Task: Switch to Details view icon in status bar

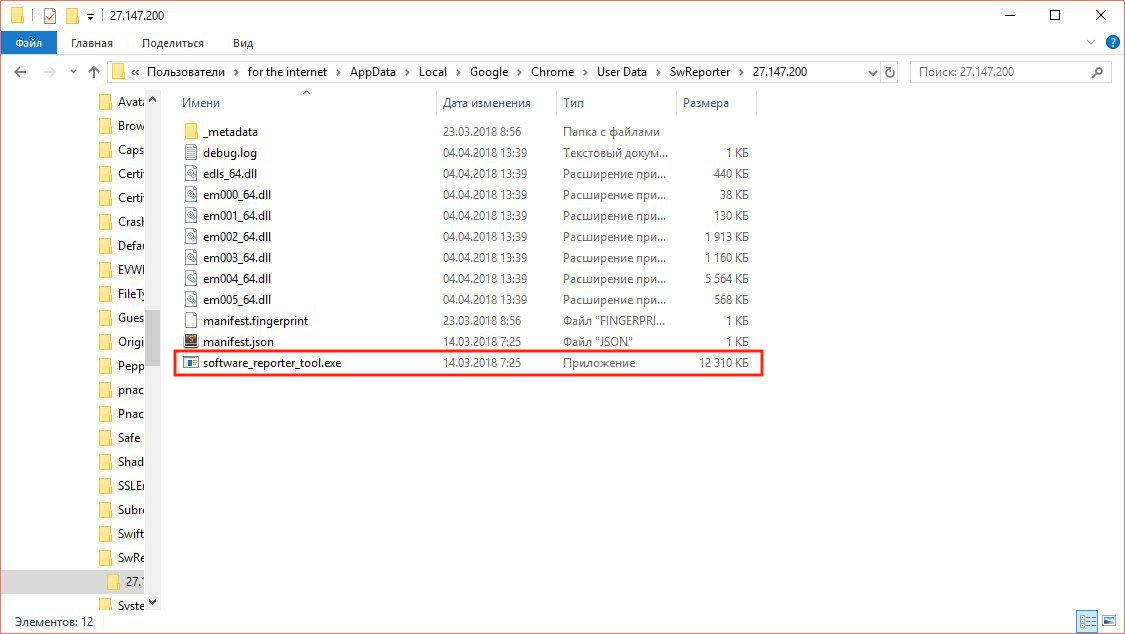Action: pyautogui.click(x=1088, y=621)
